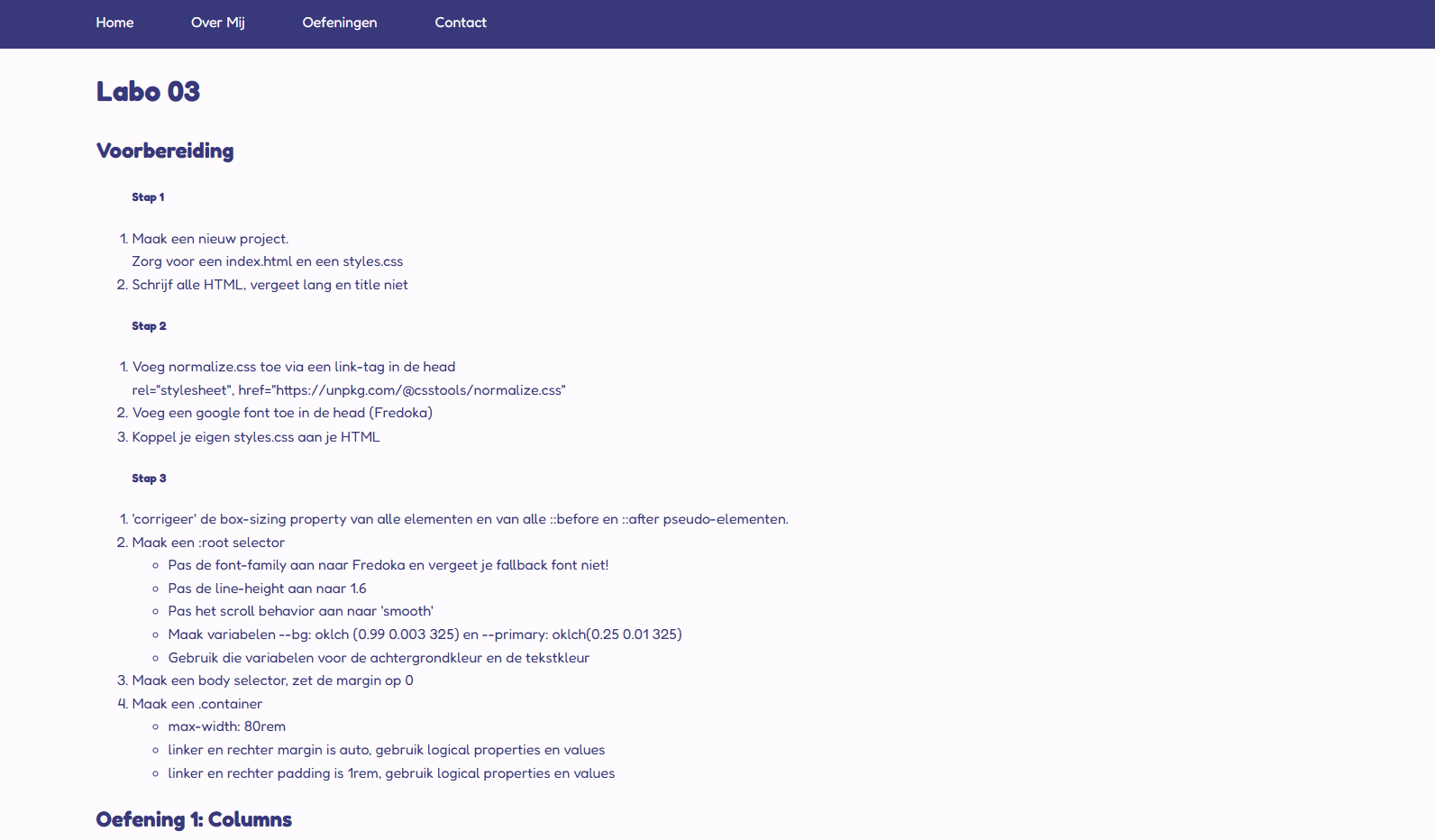The width and height of the screenshot is (1435, 840).
Task: Select 'Maak een :root selector' item
Action: 208,543
